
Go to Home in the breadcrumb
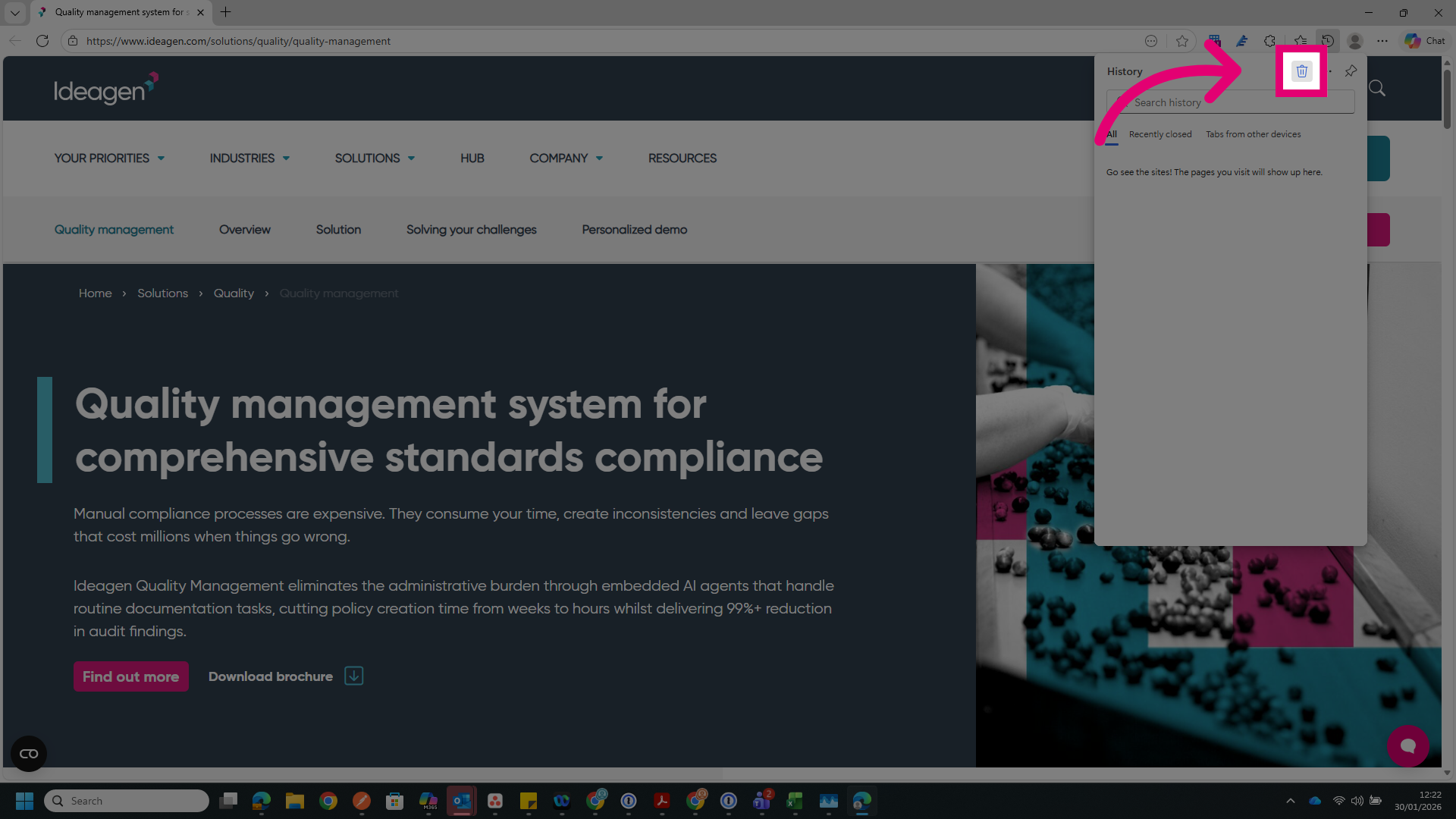95,293
